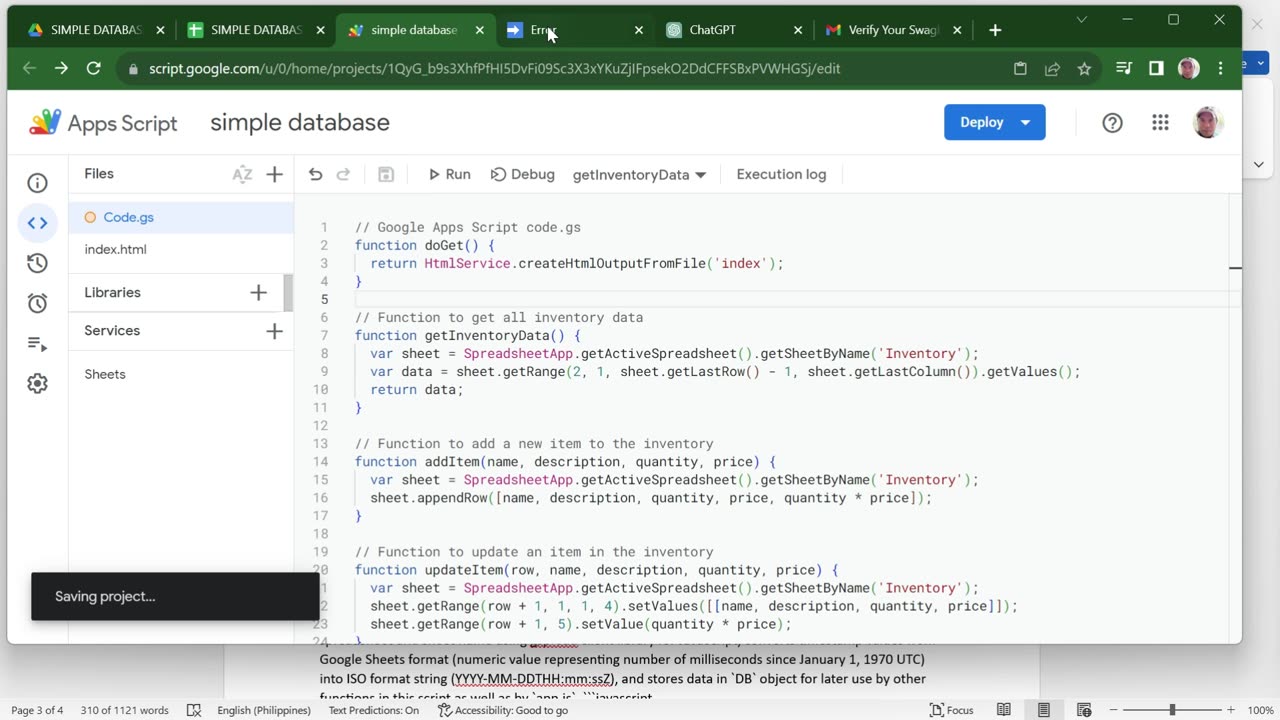The height and width of the screenshot is (720, 1280).
Task: View site information lock icon
Action: pyautogui.click(x=133, y=69)
